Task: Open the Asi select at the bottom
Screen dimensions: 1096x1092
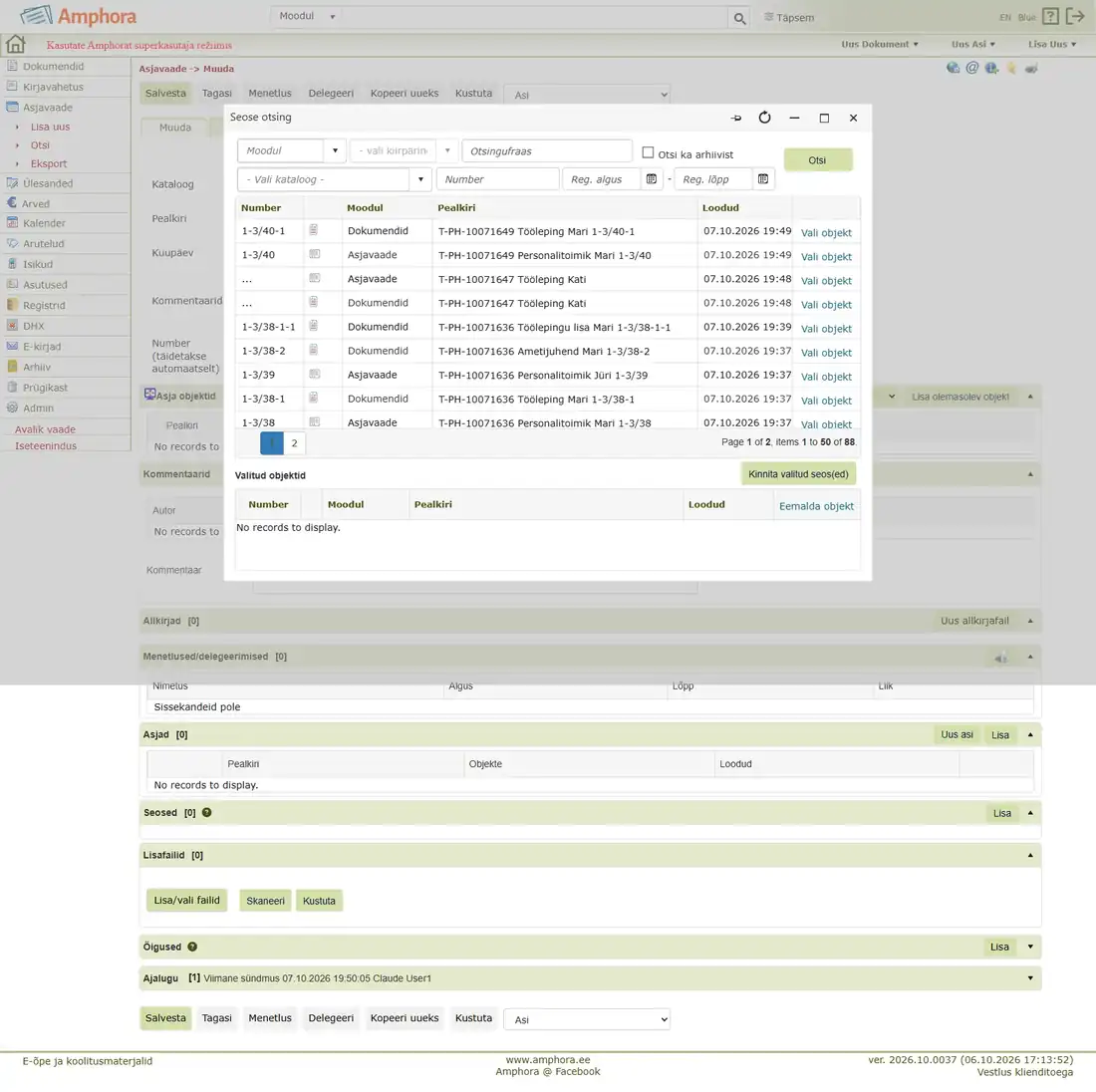Action: (587, 1019)
